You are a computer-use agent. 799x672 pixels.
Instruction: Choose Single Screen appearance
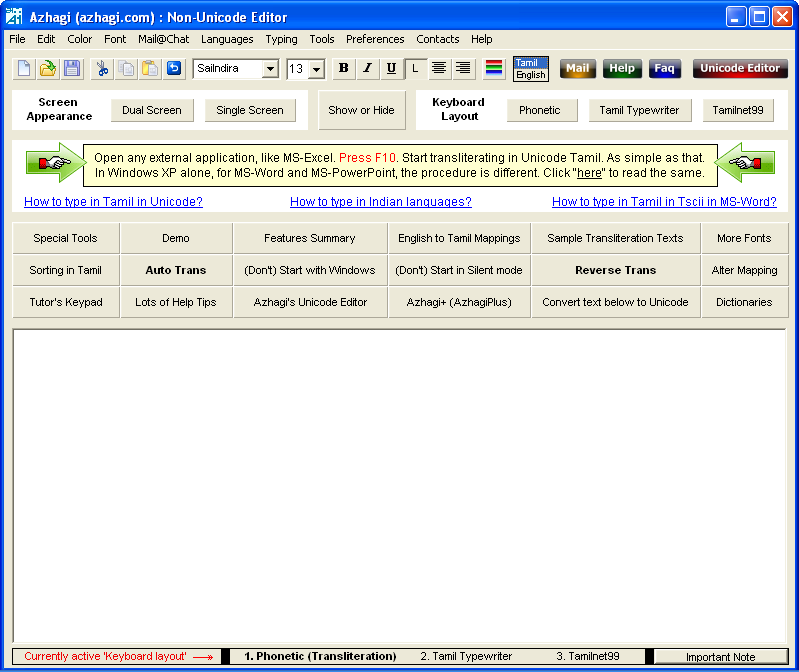(x=250, y=110)
